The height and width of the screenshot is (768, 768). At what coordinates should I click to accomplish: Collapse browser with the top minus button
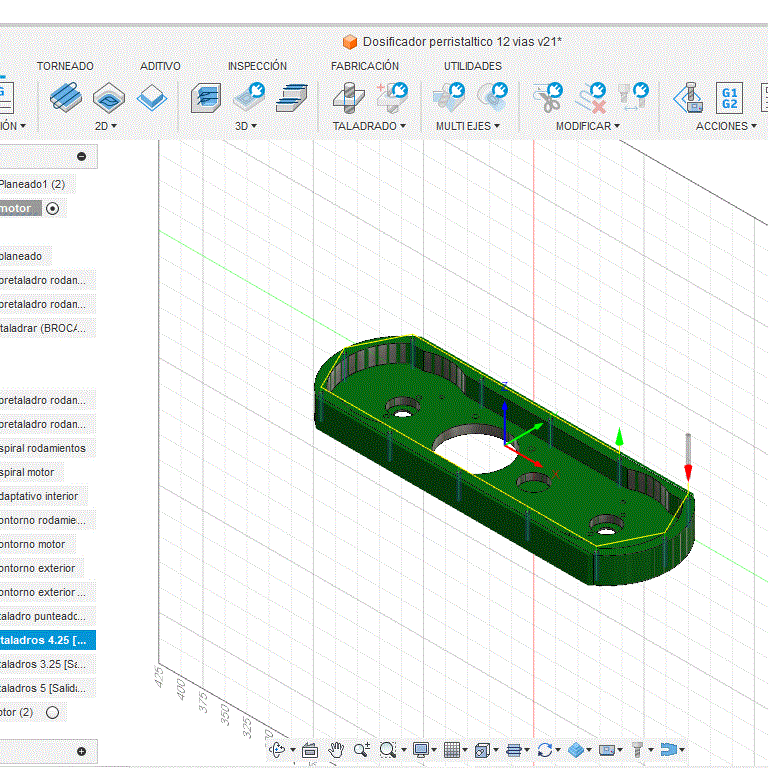(82, 156)
